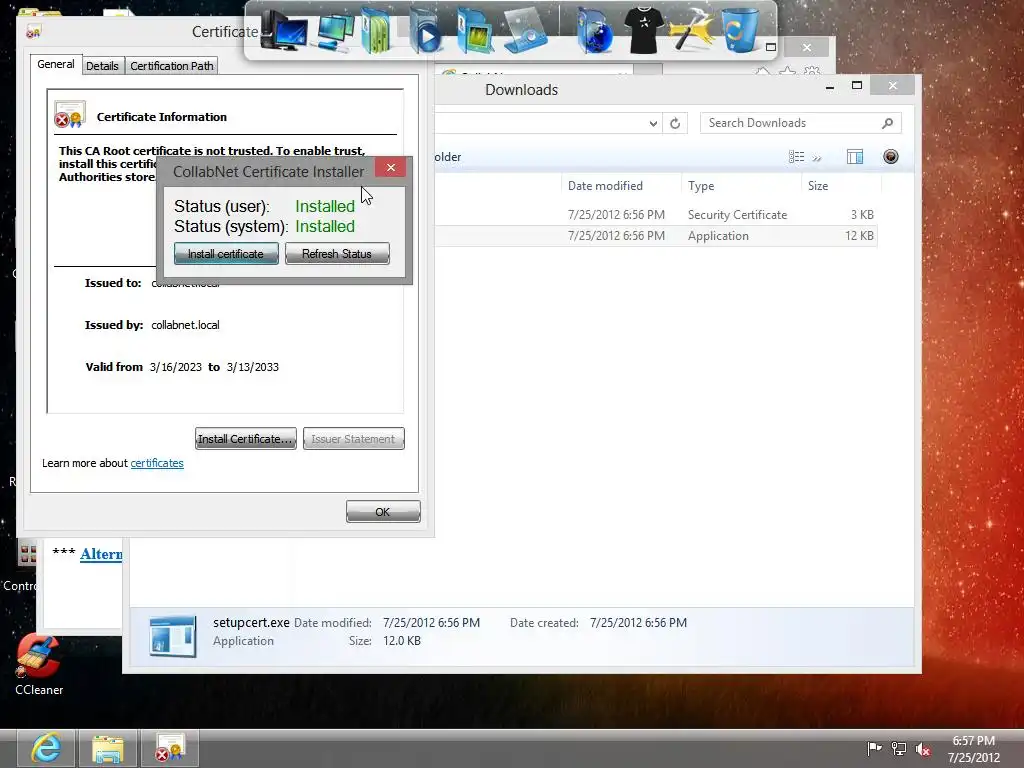
Task: Click the certificate icon in Certificate title bar
Action: tap(34, 31)
